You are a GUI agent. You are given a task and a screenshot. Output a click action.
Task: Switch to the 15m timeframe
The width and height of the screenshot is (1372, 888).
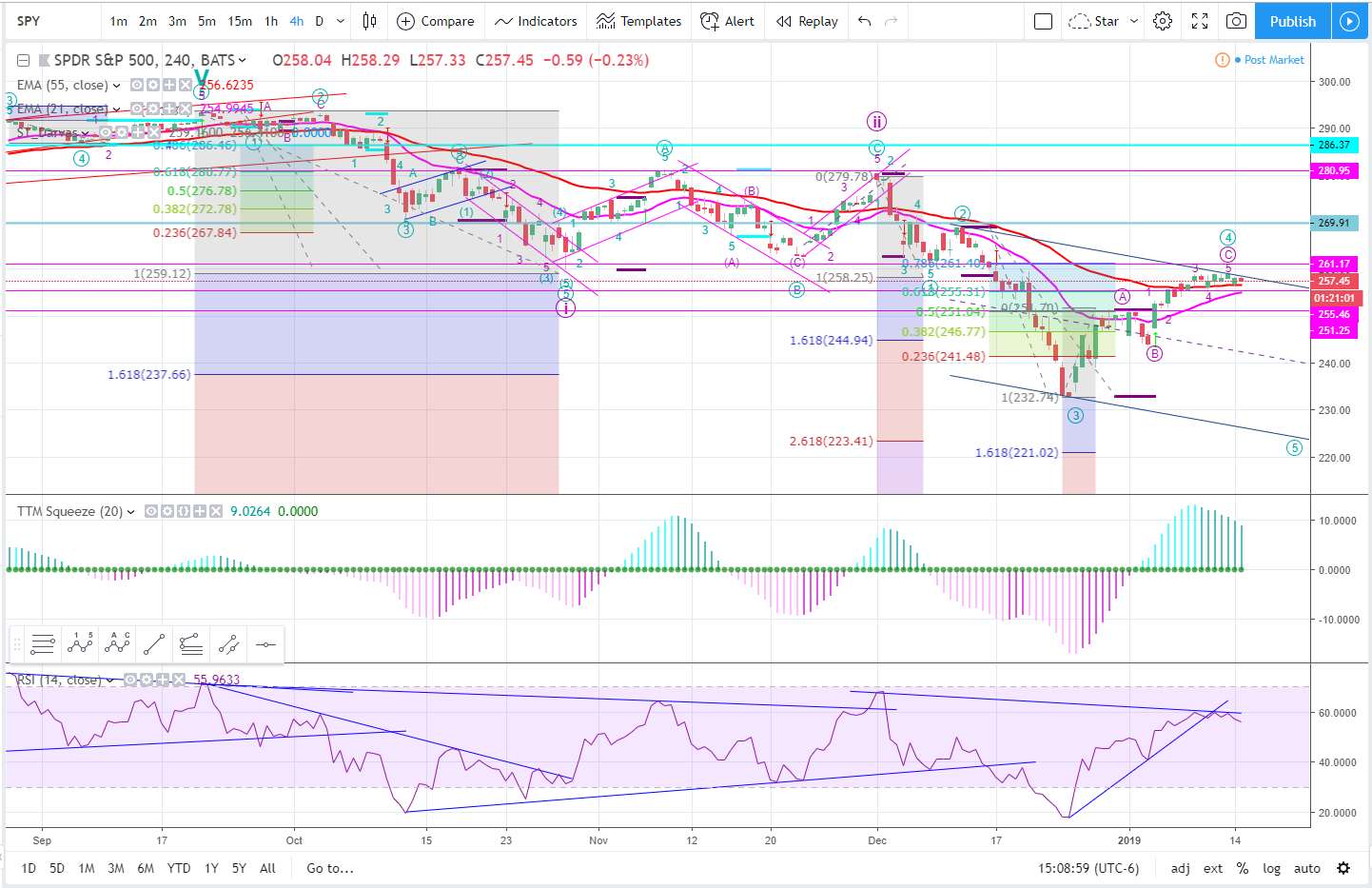tap(240, 21)
